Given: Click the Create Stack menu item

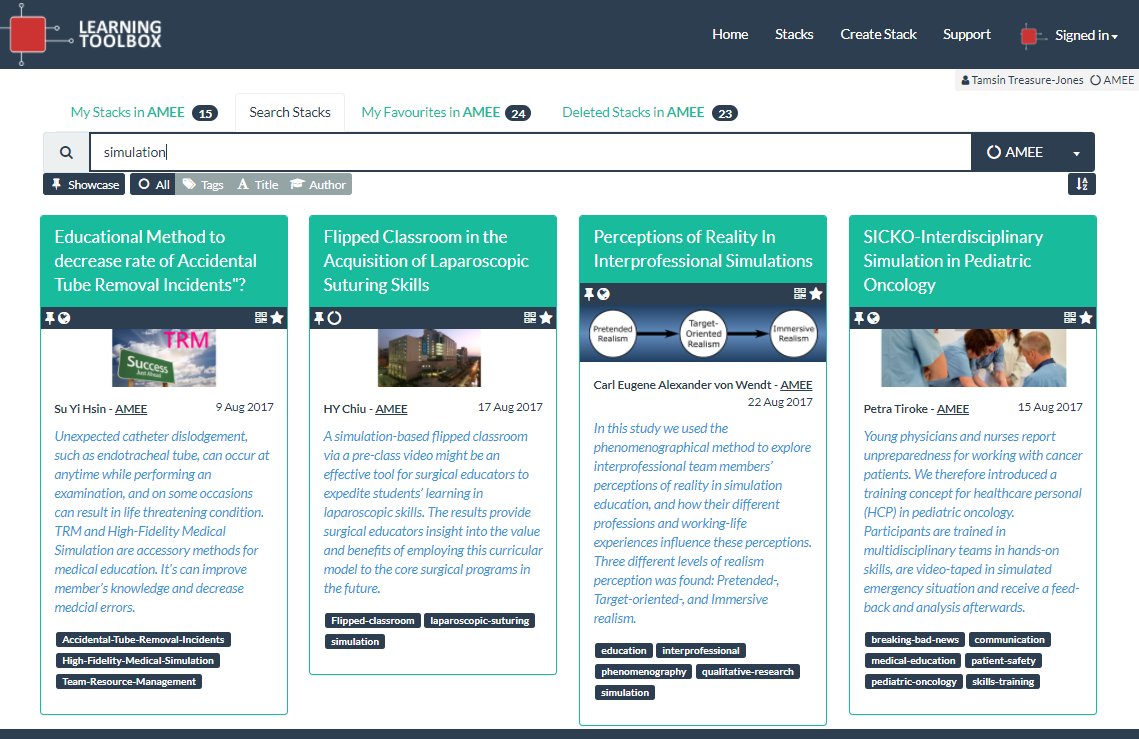Looking at the screenshot, I should click(878, 34).
